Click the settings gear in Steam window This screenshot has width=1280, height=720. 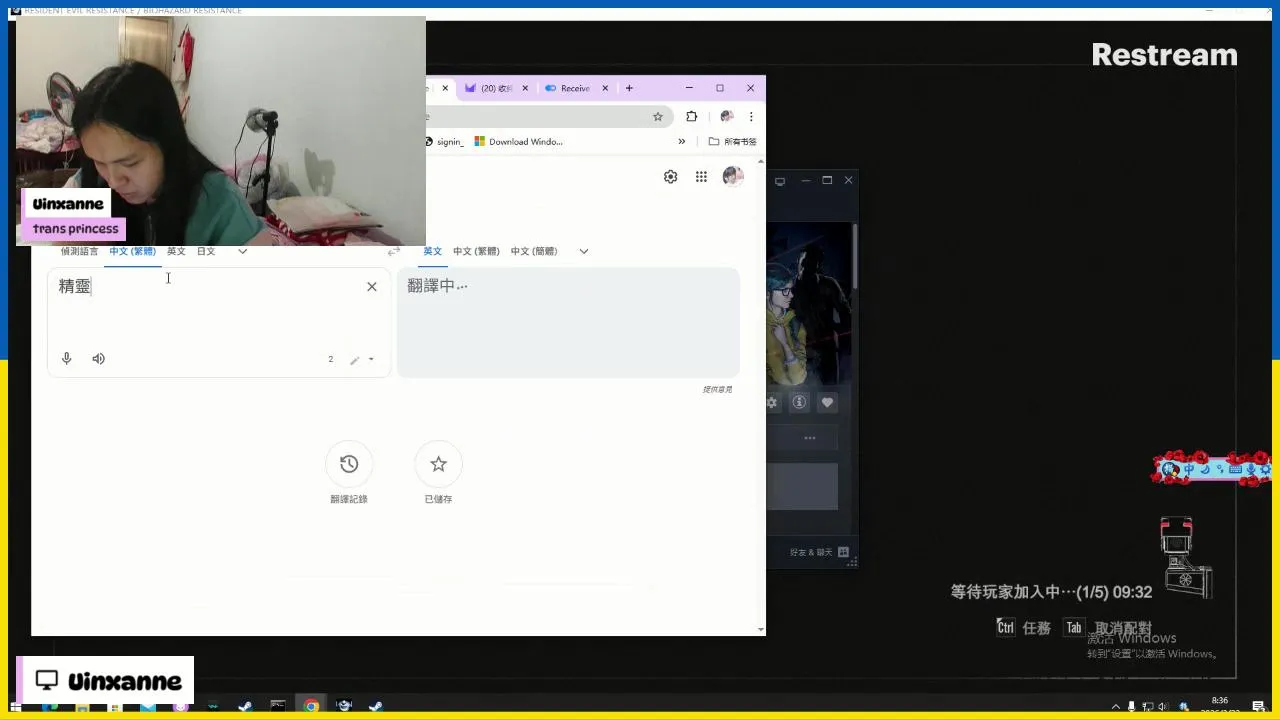(772, 403)
